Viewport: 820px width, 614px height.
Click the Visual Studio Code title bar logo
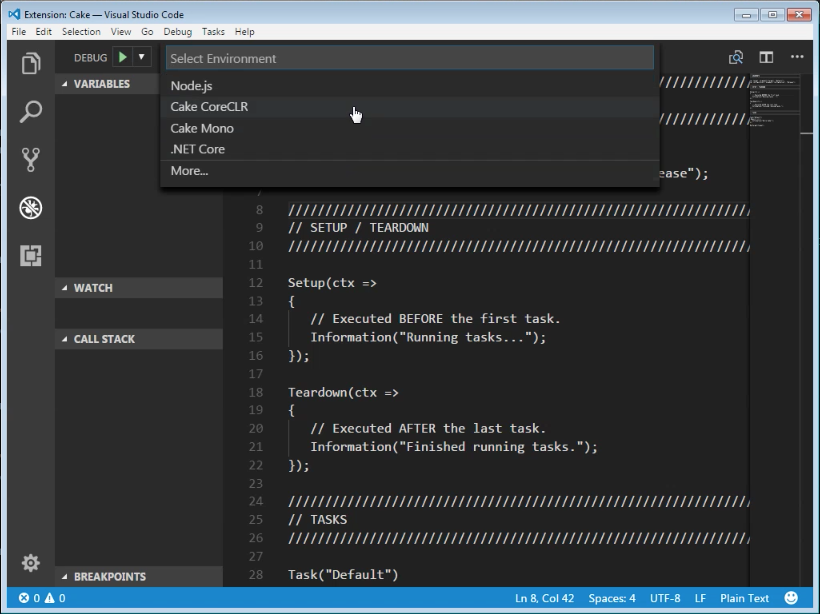[x=14, y=14]
